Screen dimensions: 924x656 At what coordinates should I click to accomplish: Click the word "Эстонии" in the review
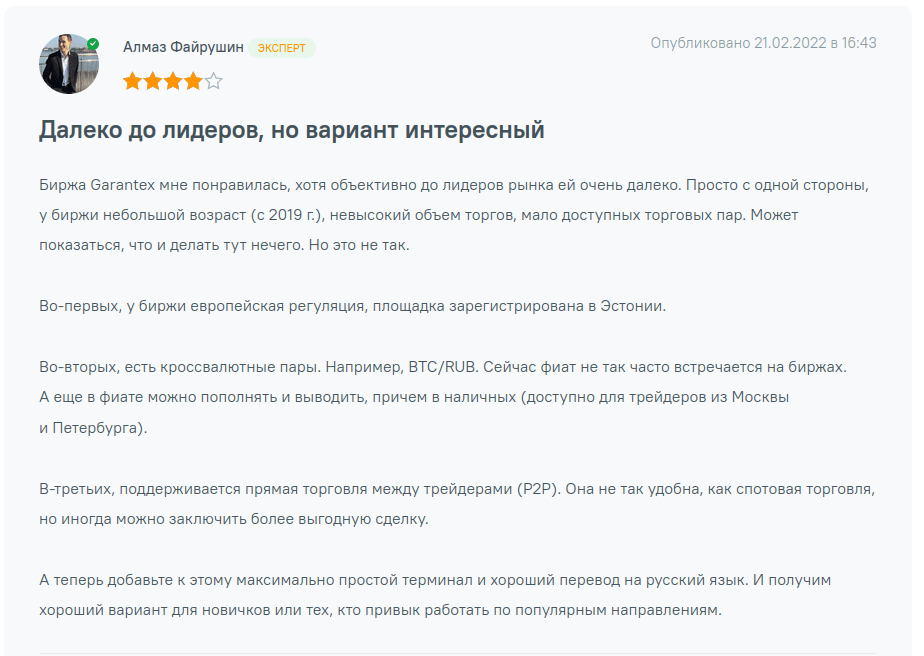point(634,306)
